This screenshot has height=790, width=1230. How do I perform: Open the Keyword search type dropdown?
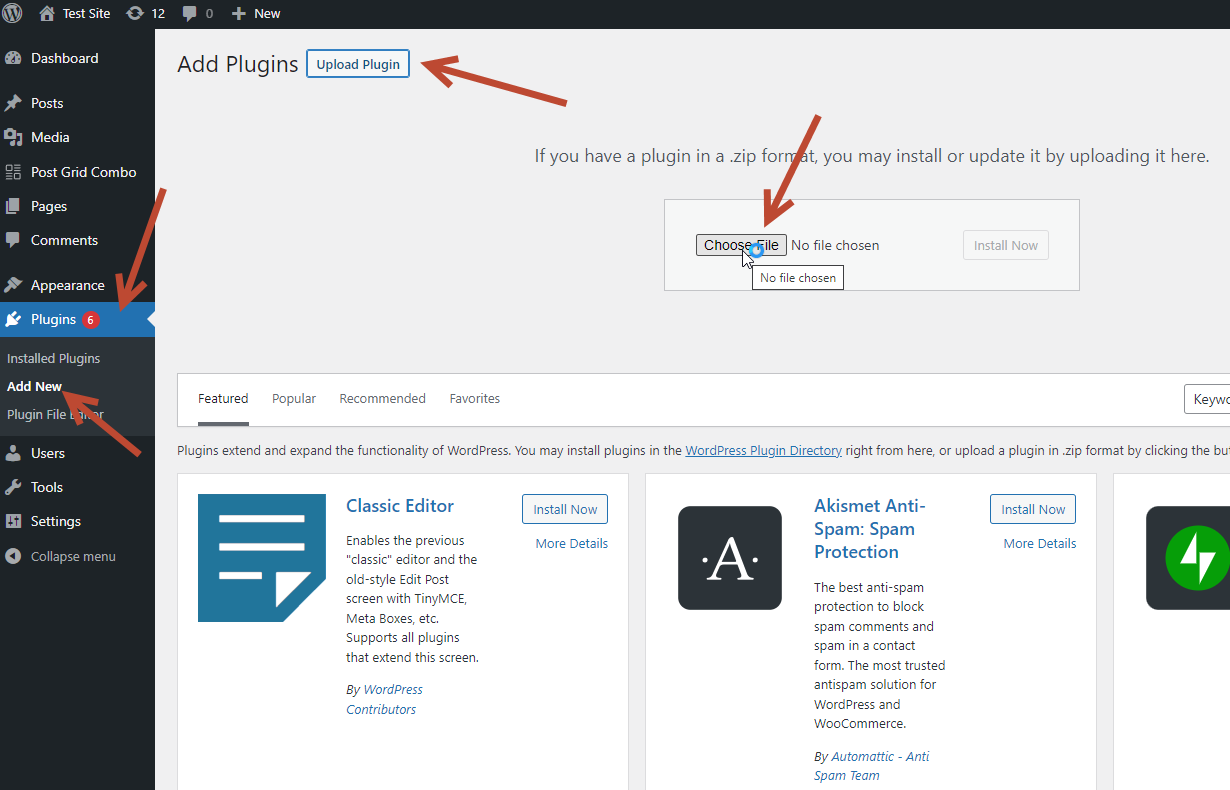coord(1208,399)
